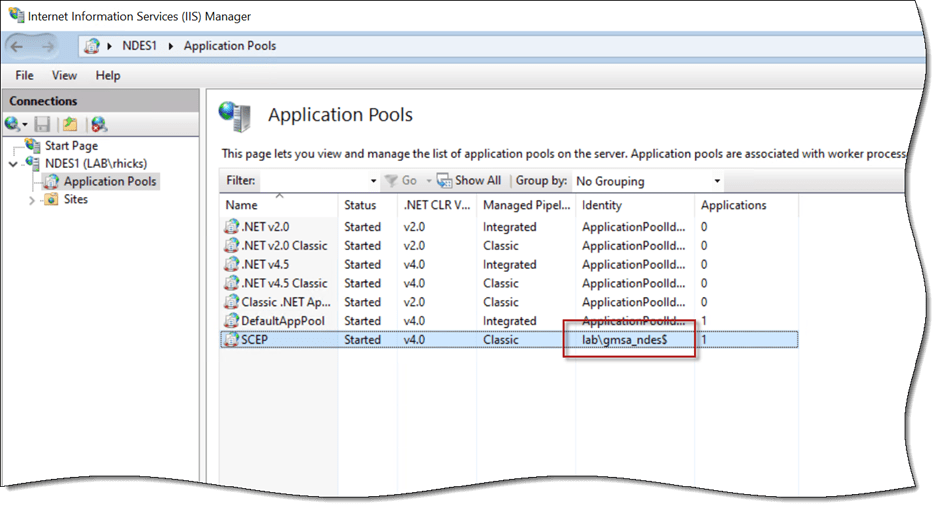
Task: Sort by the Status column header
Action: pyautogui.click(x=360, y=205)
